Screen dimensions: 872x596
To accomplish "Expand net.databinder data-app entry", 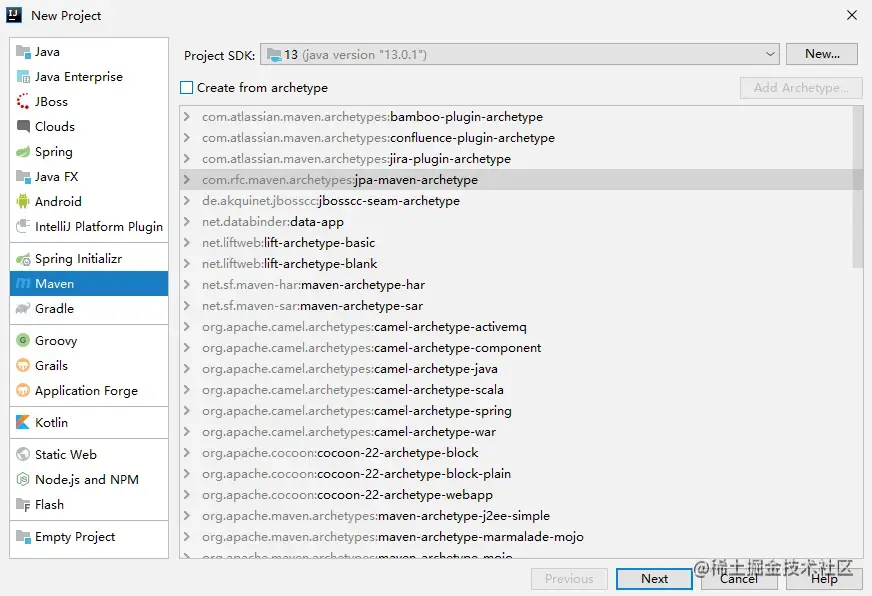I will tap(187, 222).
